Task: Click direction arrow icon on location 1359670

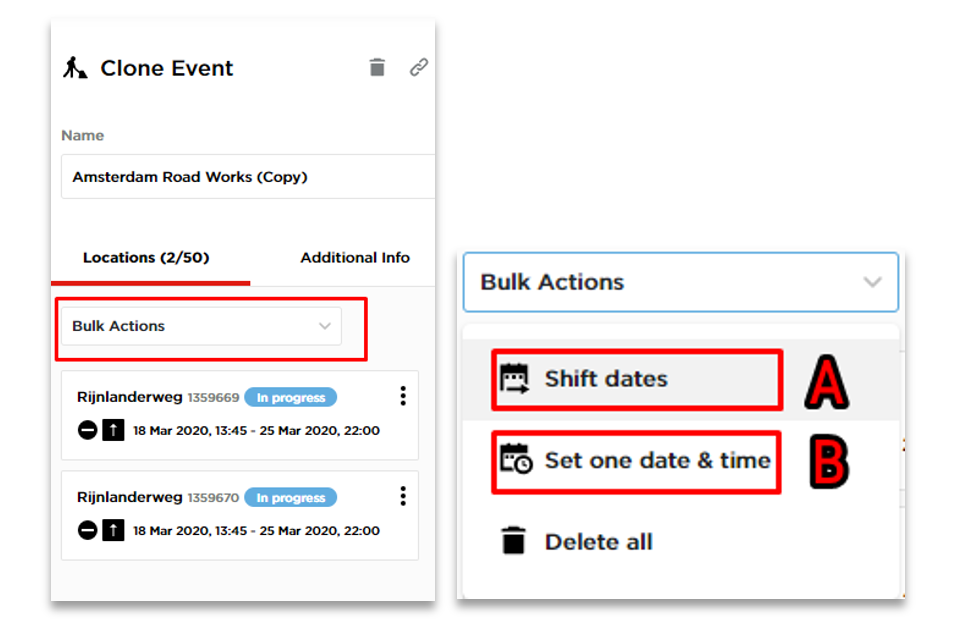Action: tap(113, 530)
